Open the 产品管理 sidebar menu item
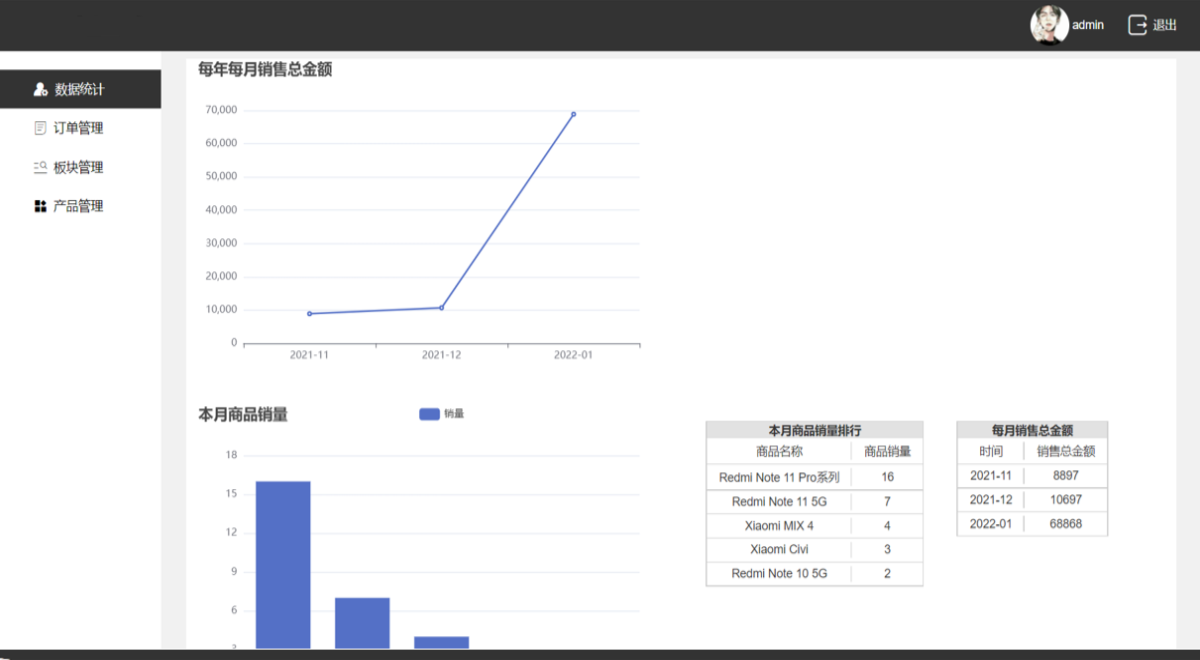Image resolution: width=1200 pixels, height=660 pixels. 80,206
